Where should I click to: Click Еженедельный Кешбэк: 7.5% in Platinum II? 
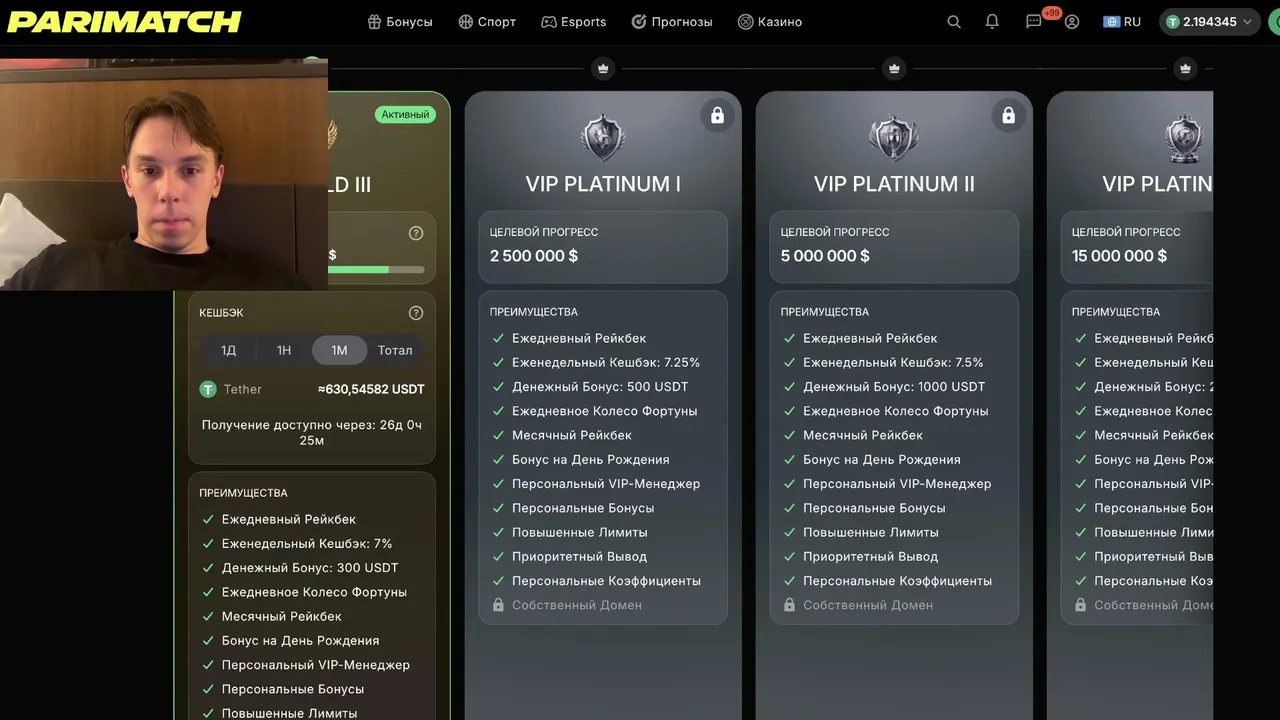(x=893, y=362)
